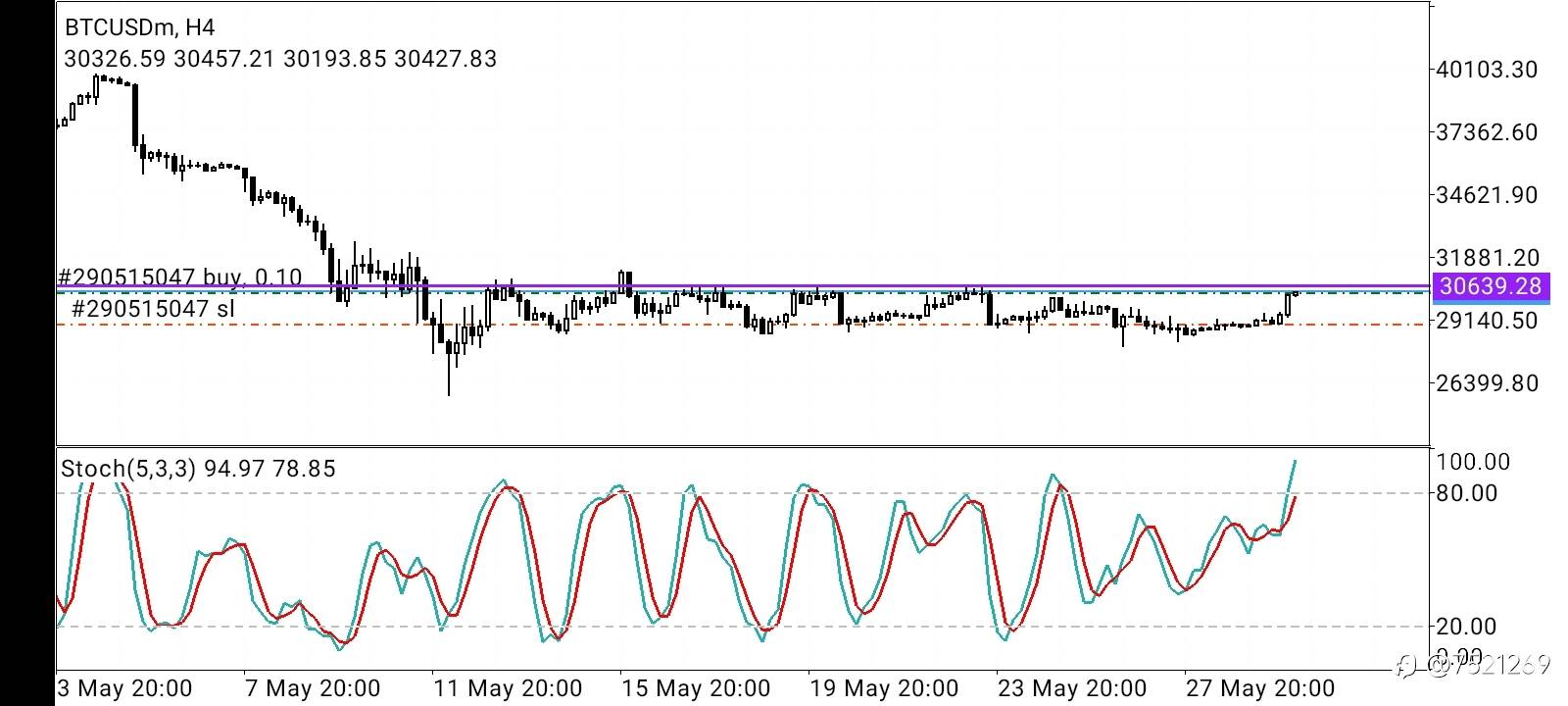Select the #290515047 sl stop-loss label
1568x706 pixels.
click(x=152, y=309)
